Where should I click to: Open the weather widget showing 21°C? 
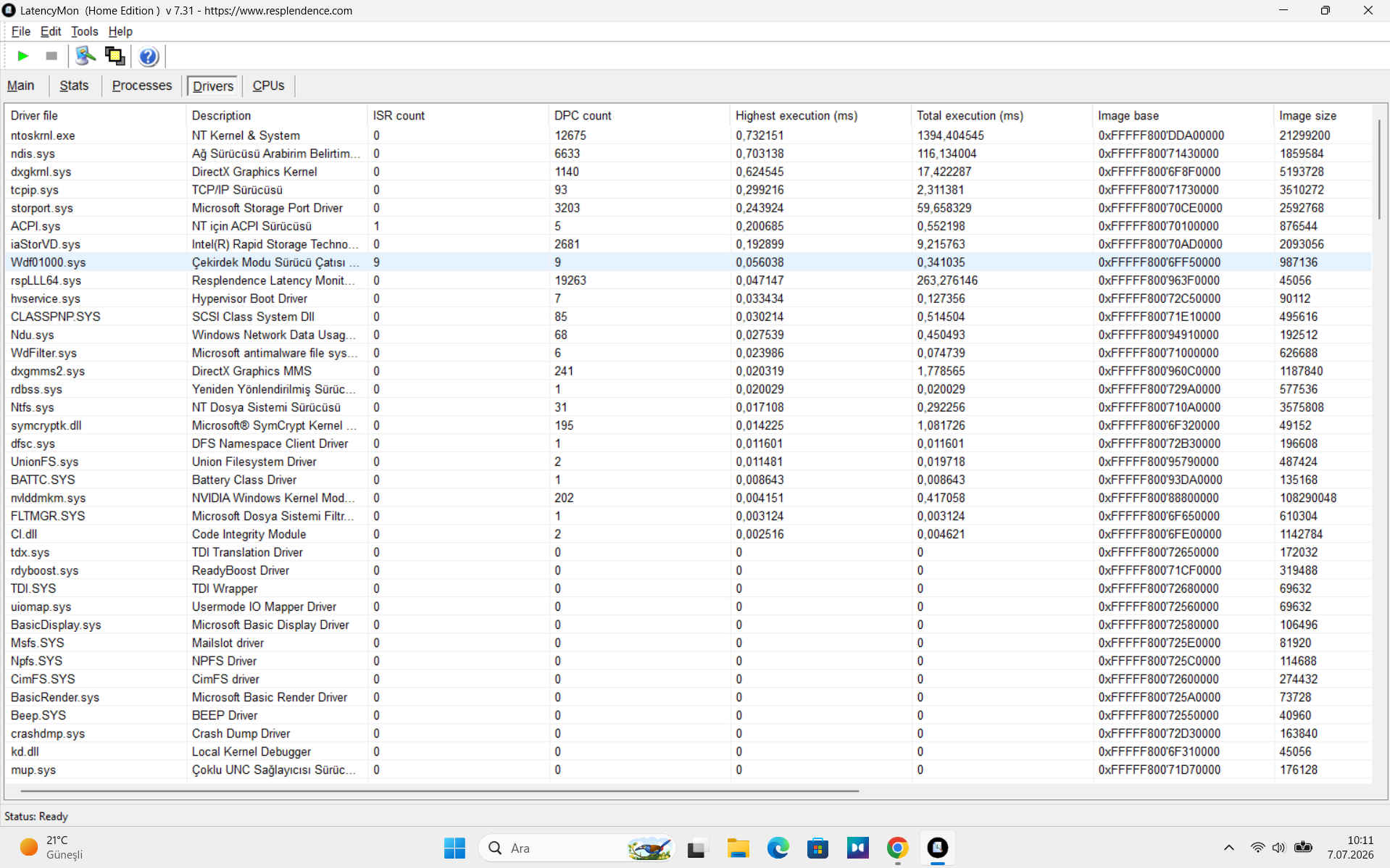click(51, 848)
